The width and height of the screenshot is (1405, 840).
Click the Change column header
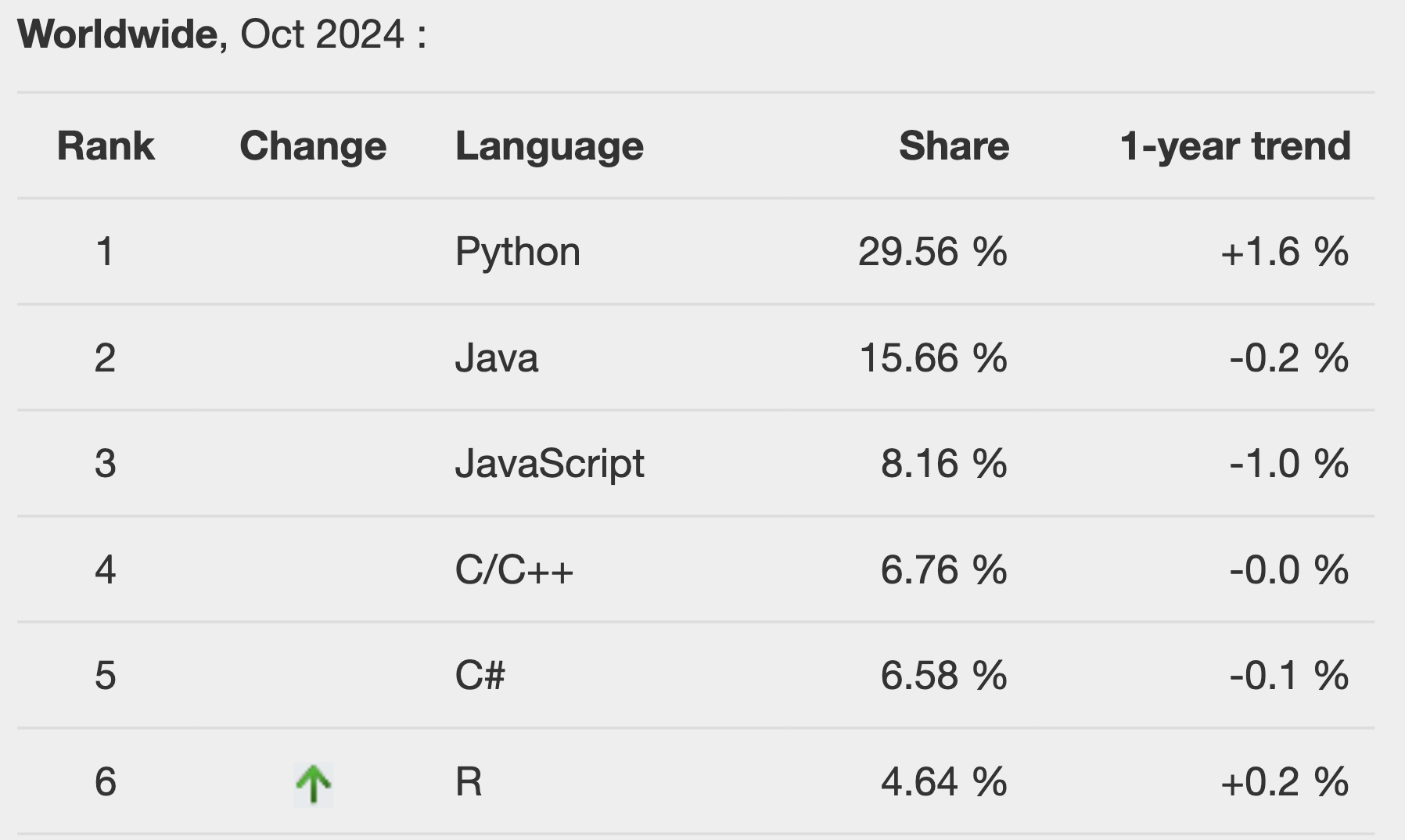(313, 146)
